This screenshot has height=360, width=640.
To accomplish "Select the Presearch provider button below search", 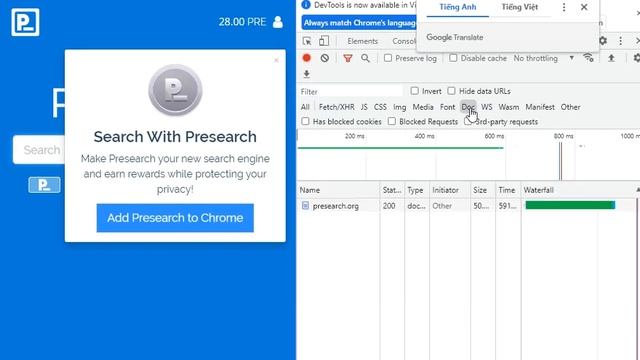I will [44, 185].
